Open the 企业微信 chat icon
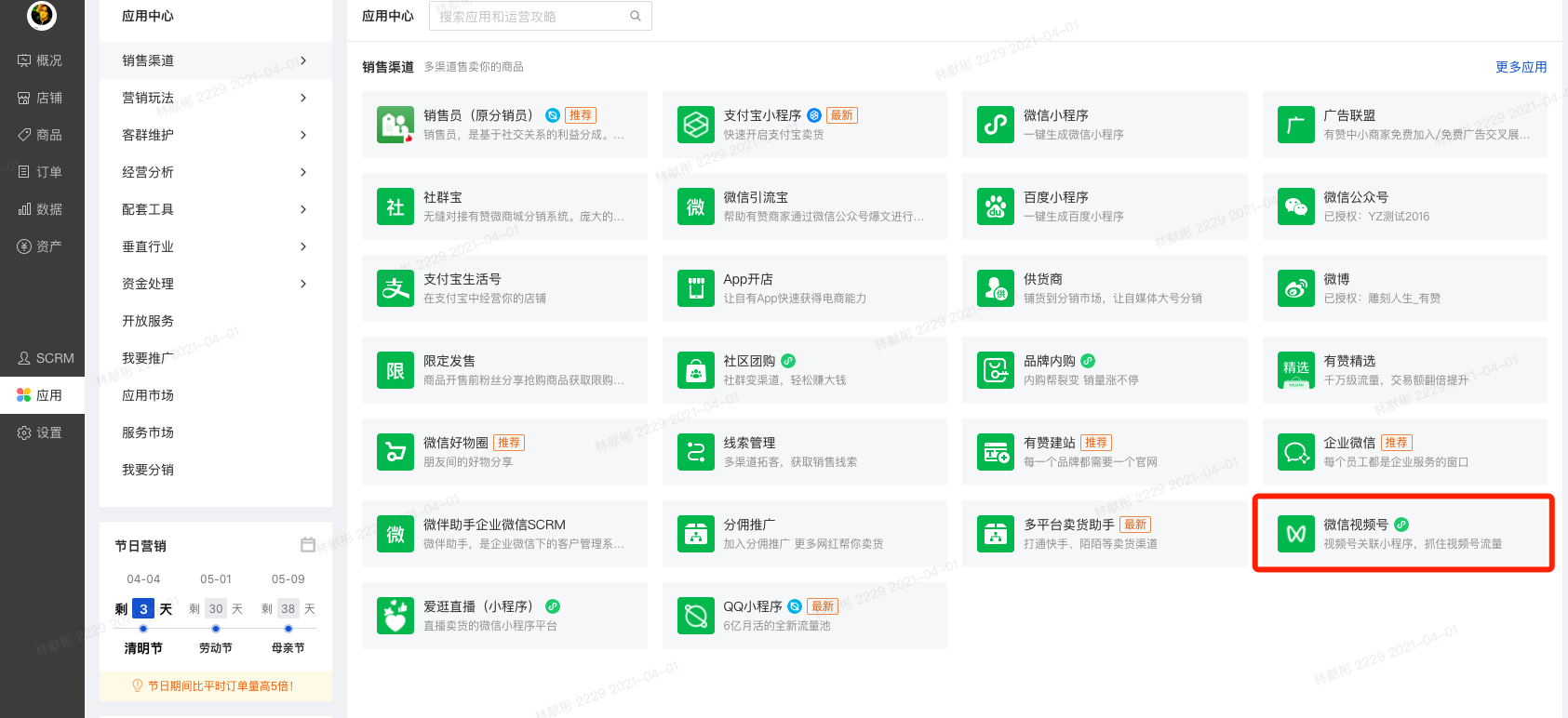 coord(1295,452)
